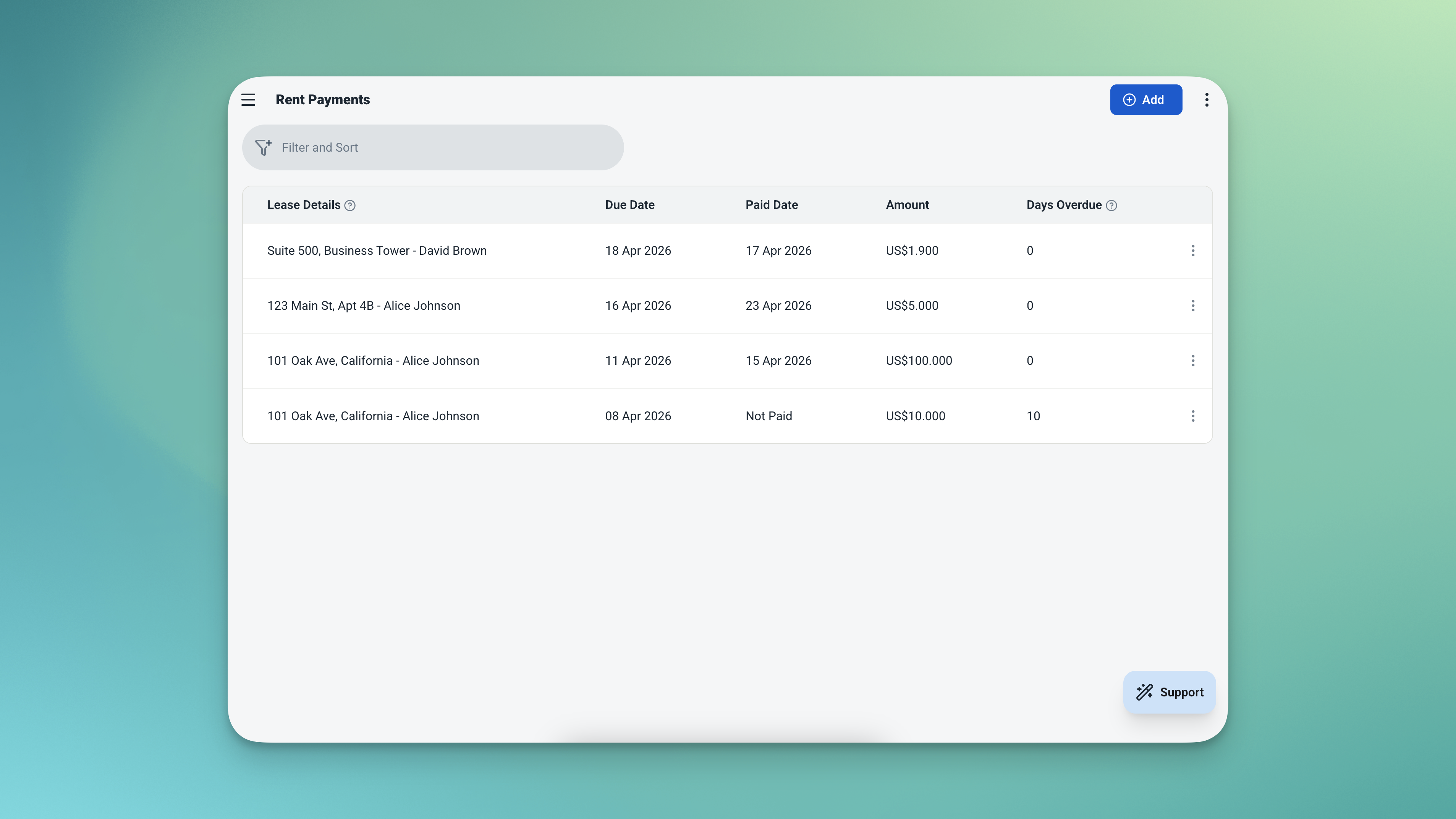Click the Due Date column header
This screenshot has height=819, width=1456.
point(630,205)
